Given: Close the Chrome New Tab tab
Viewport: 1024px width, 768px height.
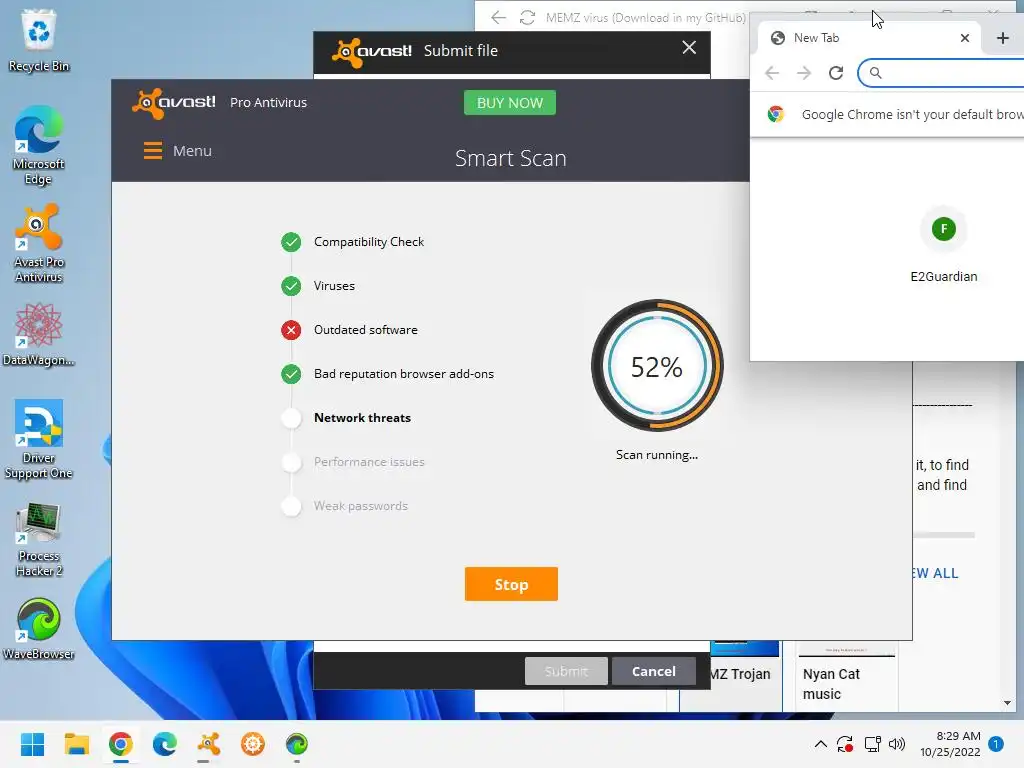Looking at the screenshot, I should click(x=965, y=38).
